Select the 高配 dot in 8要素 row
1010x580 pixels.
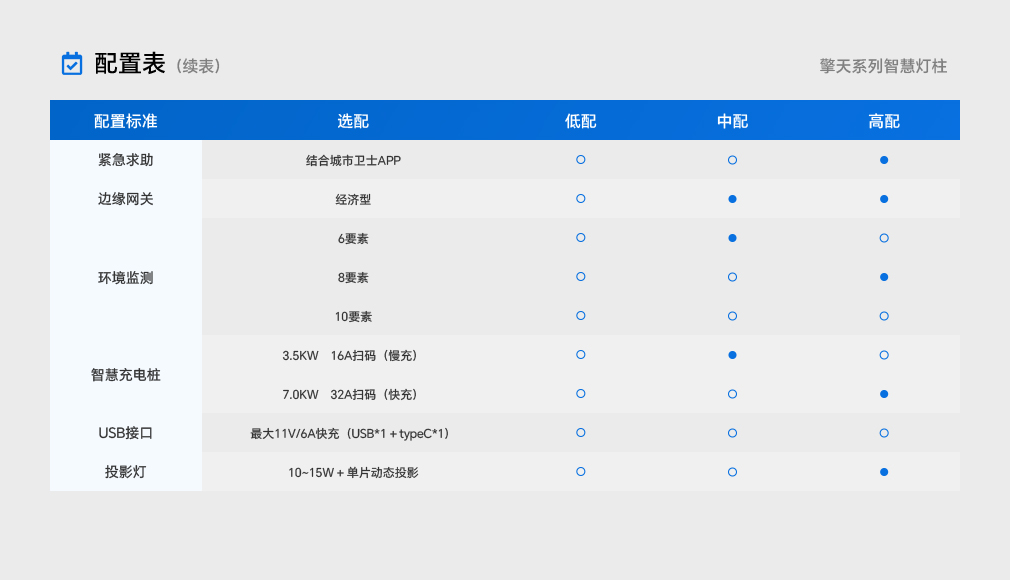coord(884,277)
